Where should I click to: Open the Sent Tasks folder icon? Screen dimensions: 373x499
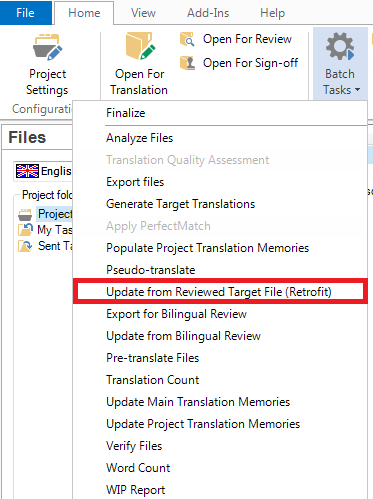click(x=25, y=246)
